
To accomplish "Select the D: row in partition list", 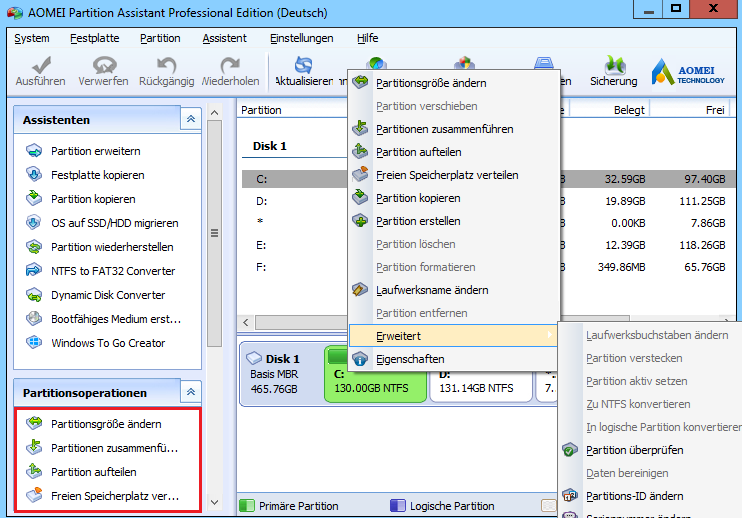I will pos(488,201).
